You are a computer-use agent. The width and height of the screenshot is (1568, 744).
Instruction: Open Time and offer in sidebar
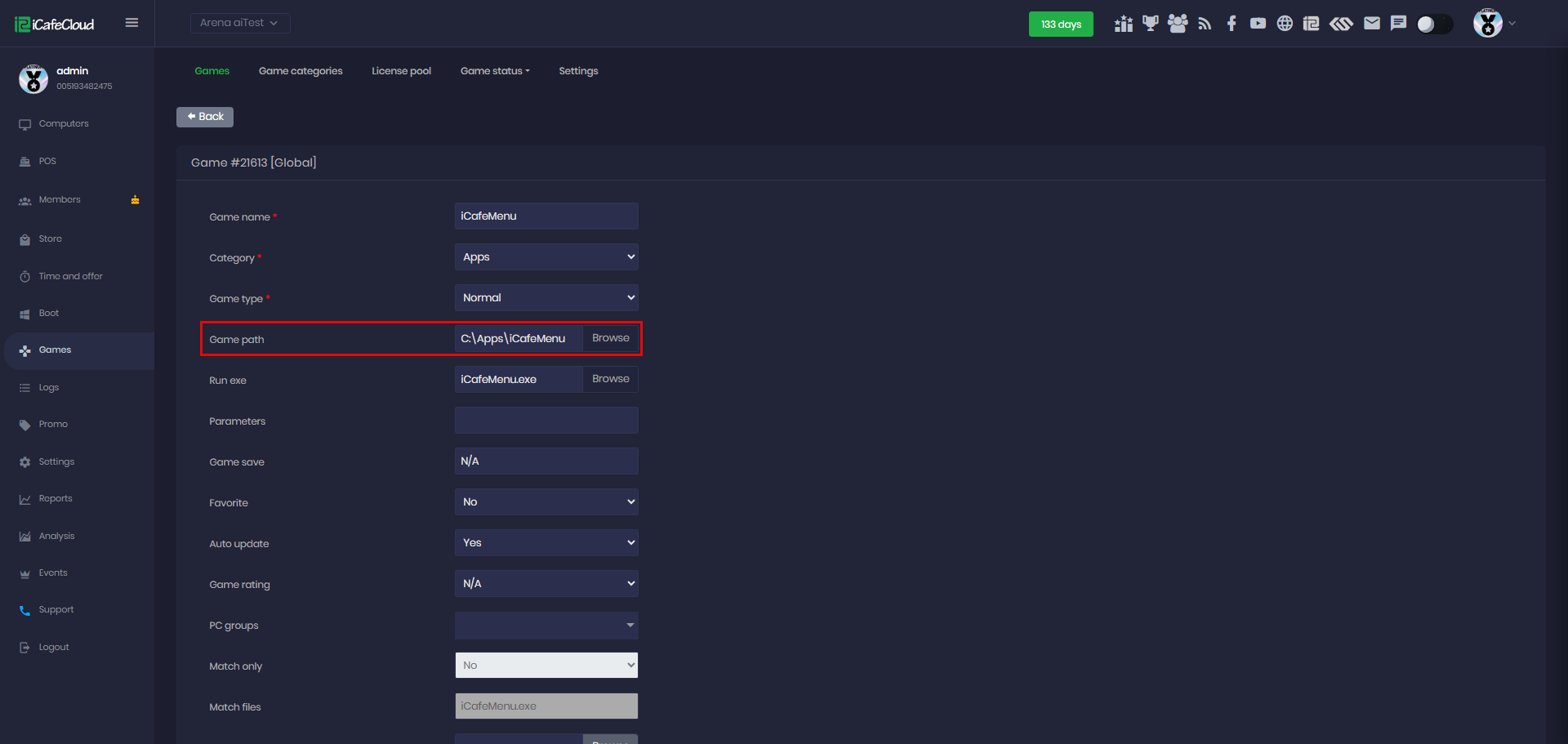coord(70,277)
